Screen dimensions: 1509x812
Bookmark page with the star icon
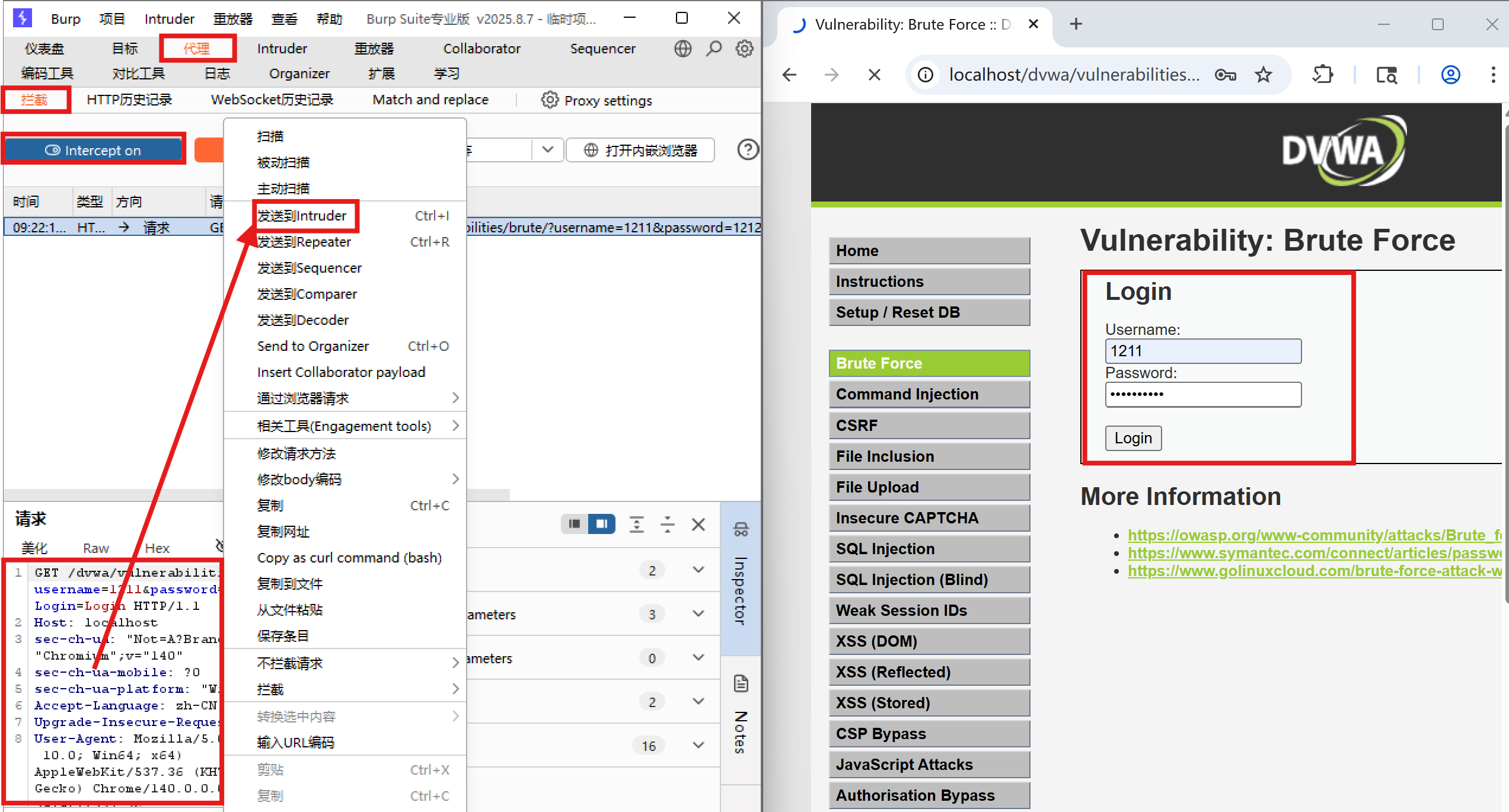[x=1264, y=75]
